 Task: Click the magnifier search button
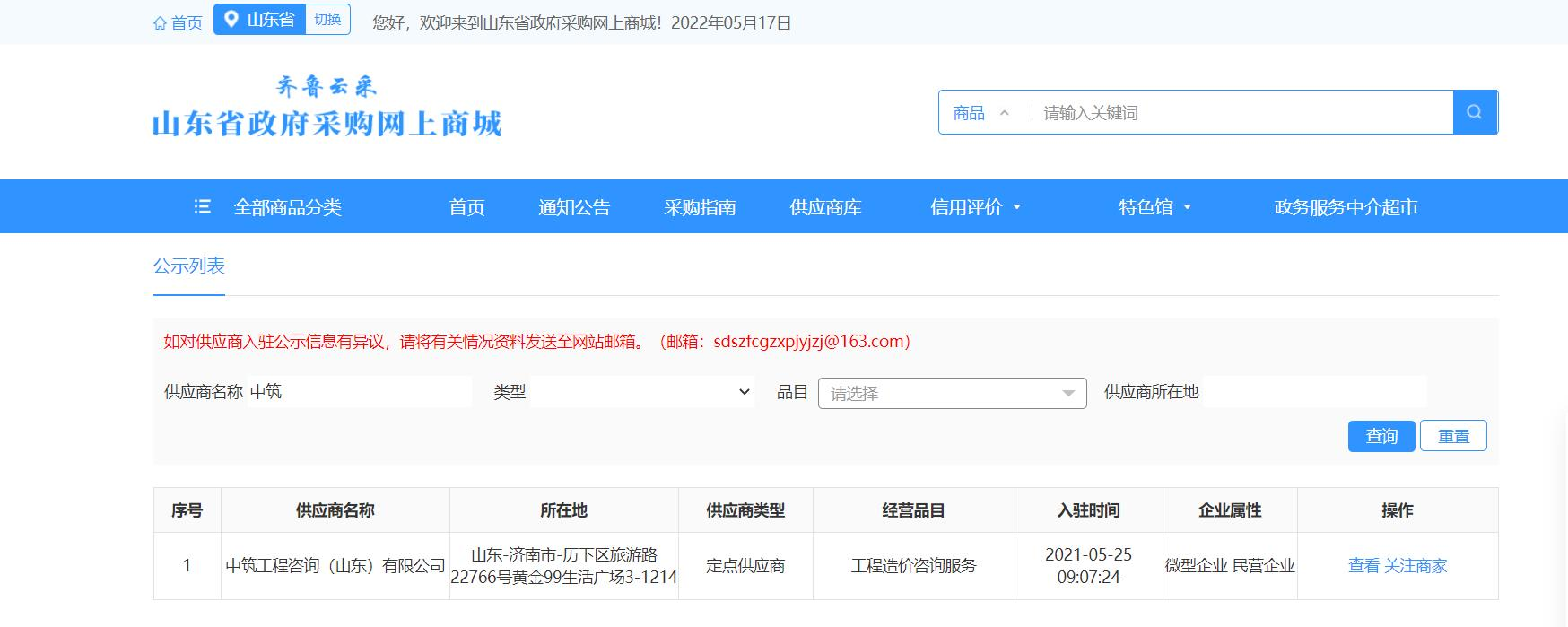[1475, 112]
